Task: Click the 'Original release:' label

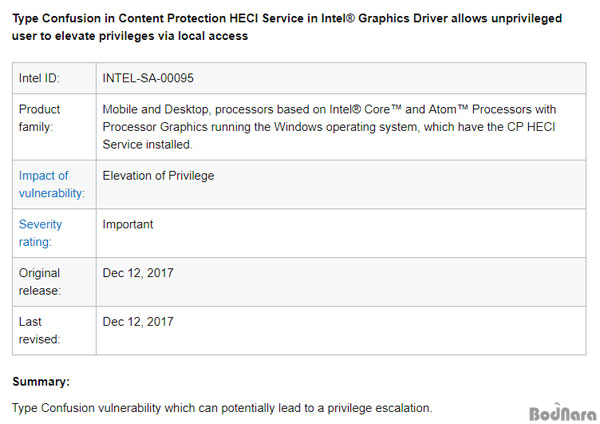Action: coord(39,282)
